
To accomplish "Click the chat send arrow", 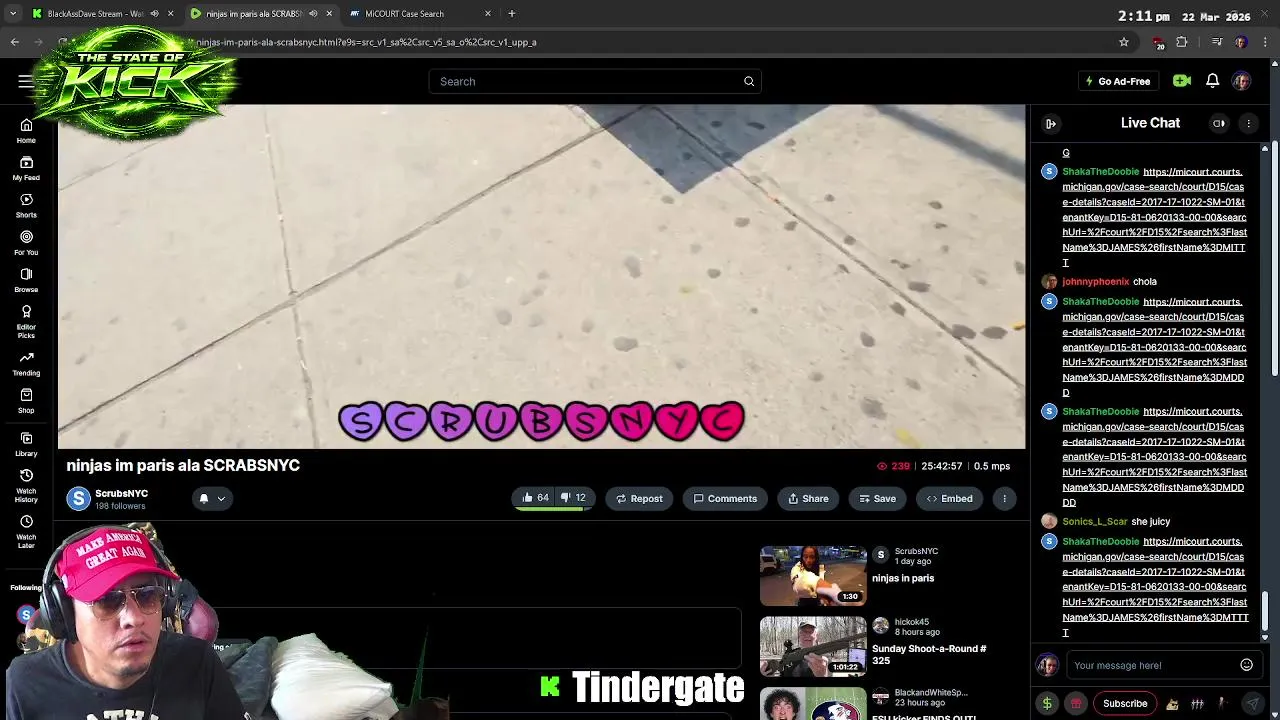I will 1251,703.
